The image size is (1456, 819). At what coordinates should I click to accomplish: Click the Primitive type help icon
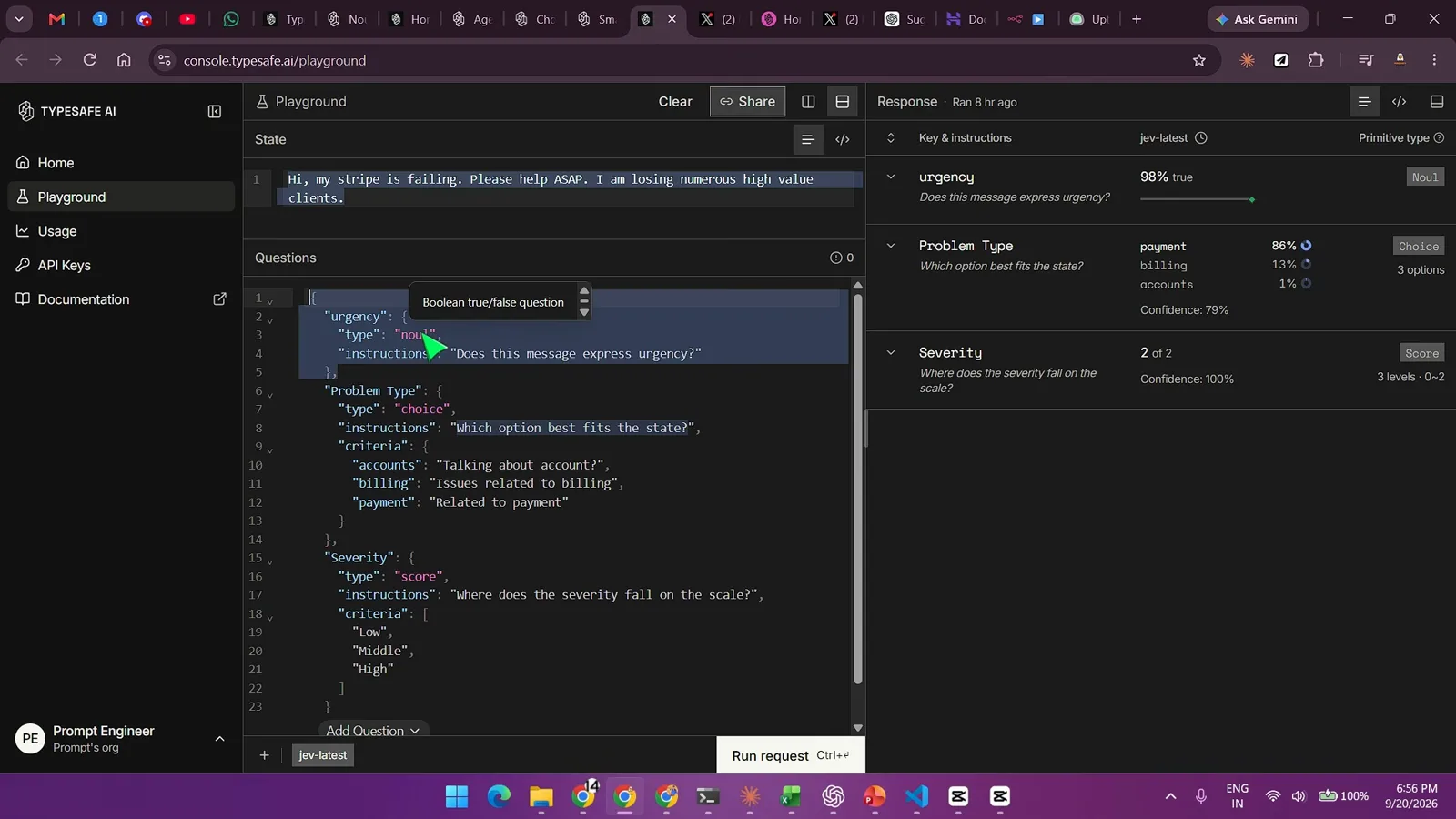[x=1439, y=138]
